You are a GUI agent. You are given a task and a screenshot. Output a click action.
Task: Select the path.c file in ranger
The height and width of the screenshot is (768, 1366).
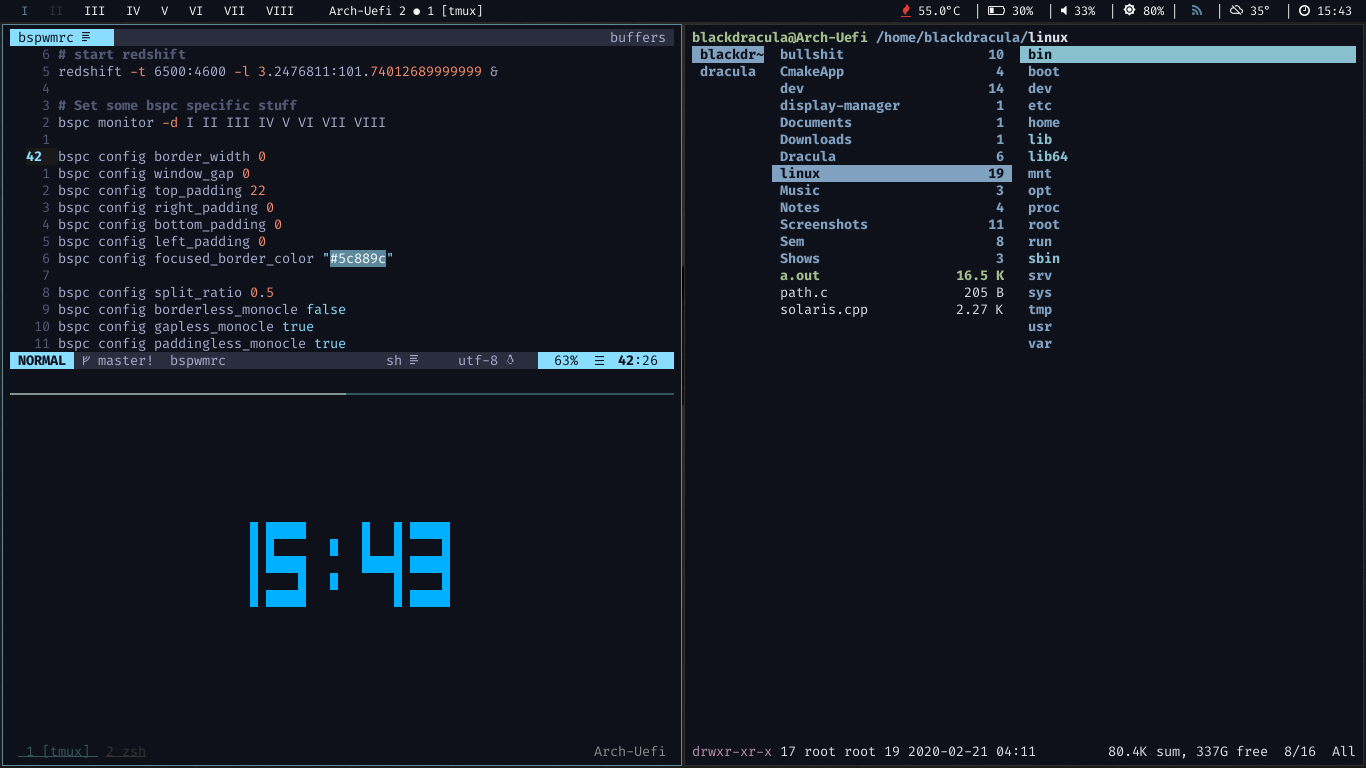tap(892, 292)
